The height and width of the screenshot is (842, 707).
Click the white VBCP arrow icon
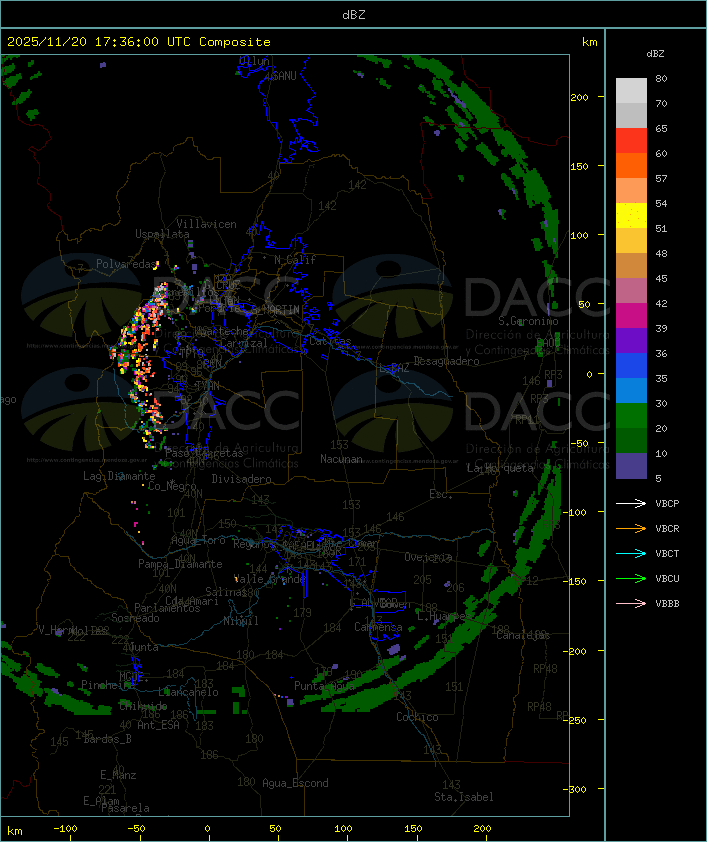[631, 503]
